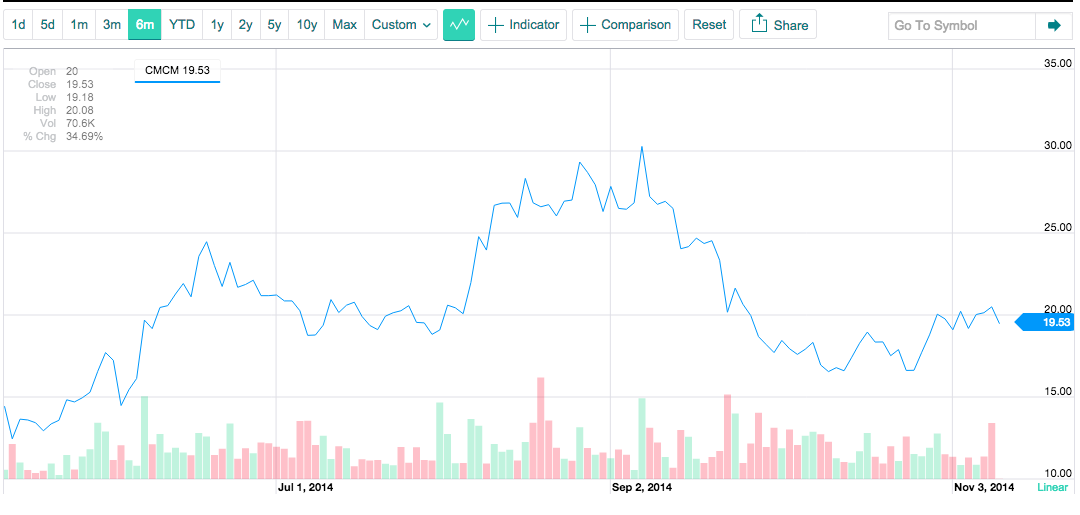
Task: Click the CMCM 19.53 legend label
Action: [178, 70]
